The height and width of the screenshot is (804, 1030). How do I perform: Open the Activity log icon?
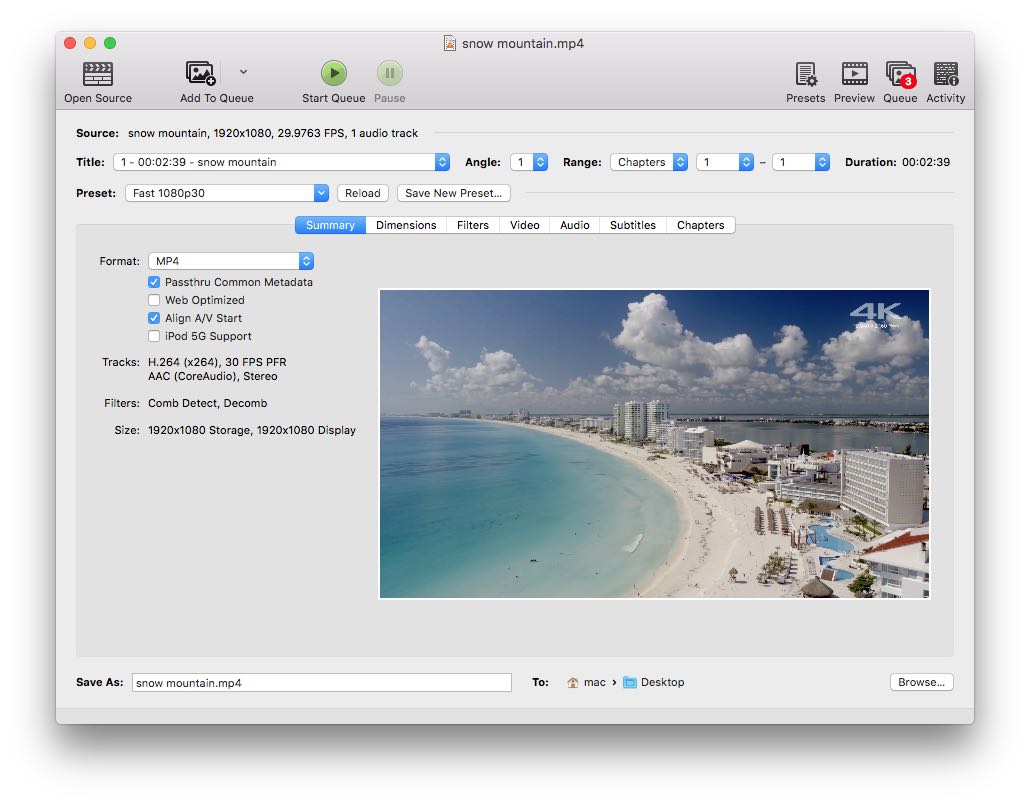(x=945, y=74)
